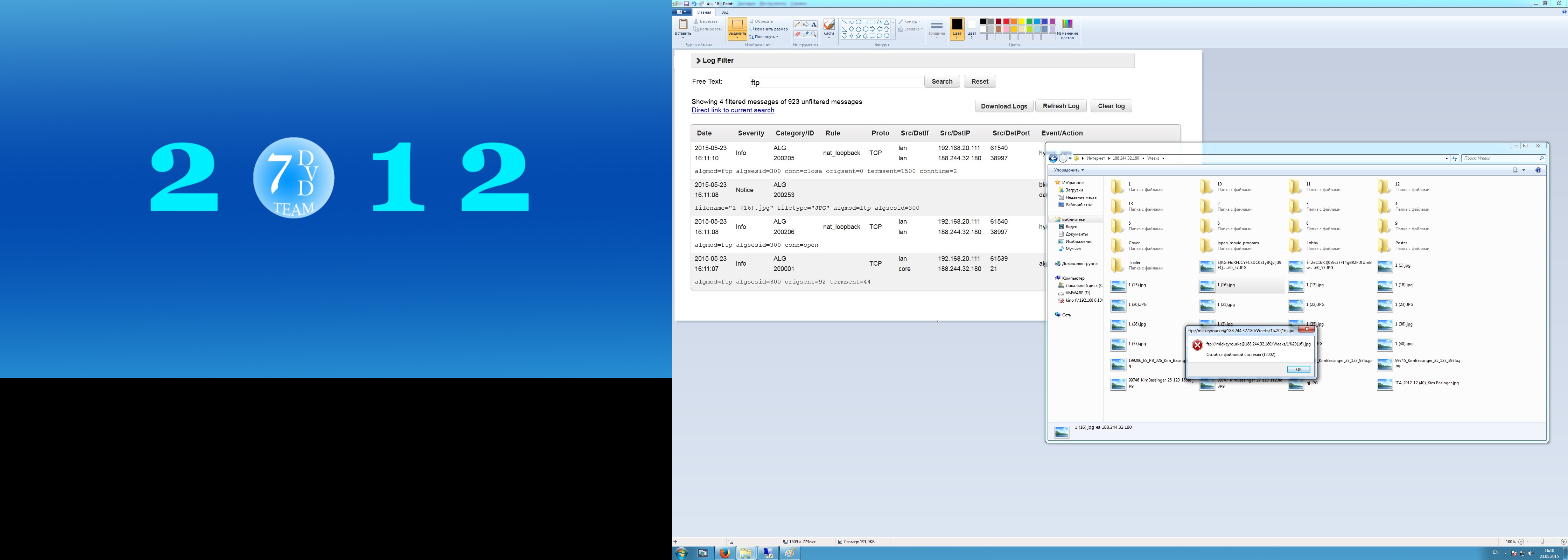Click the Firefox icon in the taskbar

click(x=724, y=553)
